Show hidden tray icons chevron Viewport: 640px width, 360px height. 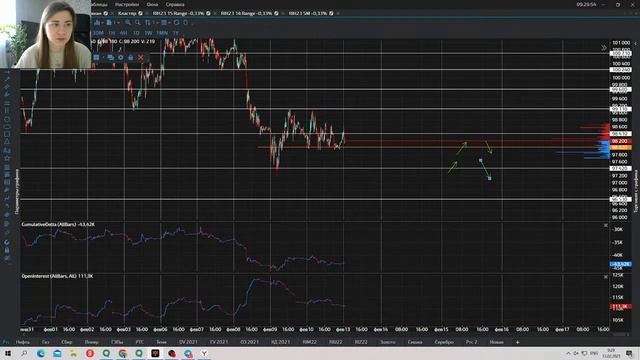(568, 353)
